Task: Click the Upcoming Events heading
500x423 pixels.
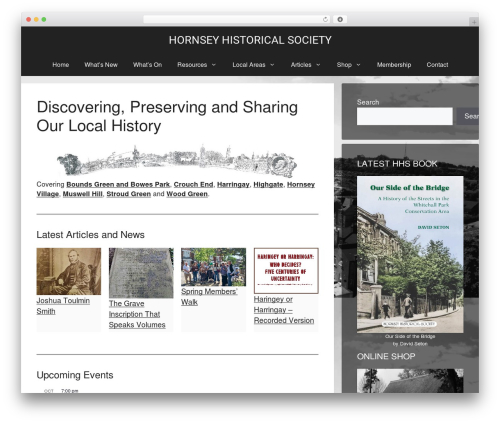Action: point(75,375)
